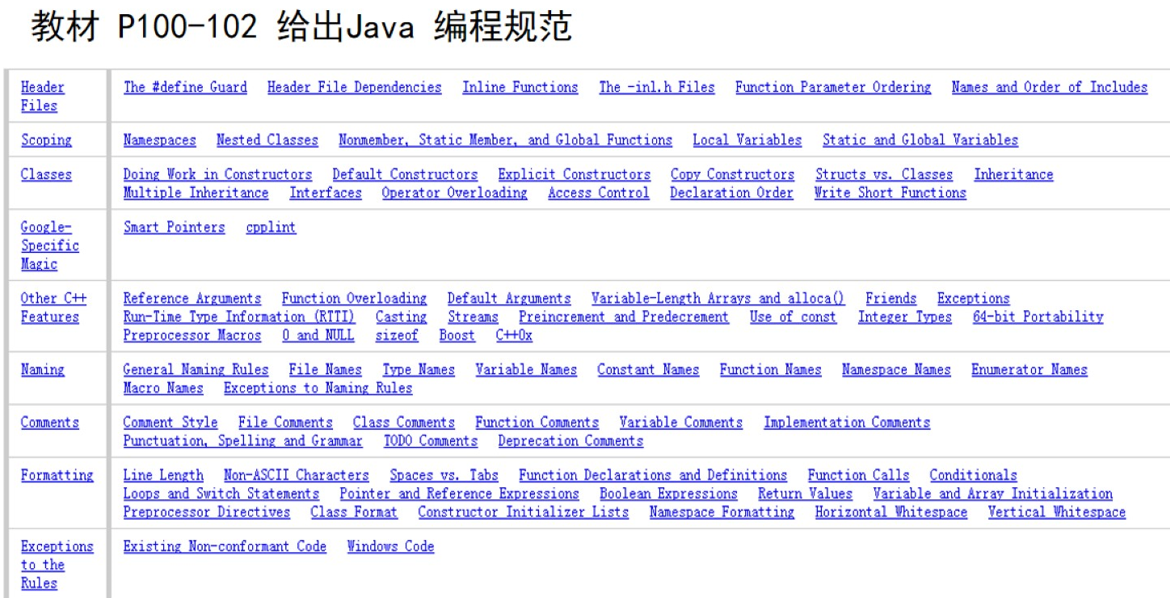Open Multiple Inheritance link
Screen dimensions: 1170x598
[x=196, y=193]
